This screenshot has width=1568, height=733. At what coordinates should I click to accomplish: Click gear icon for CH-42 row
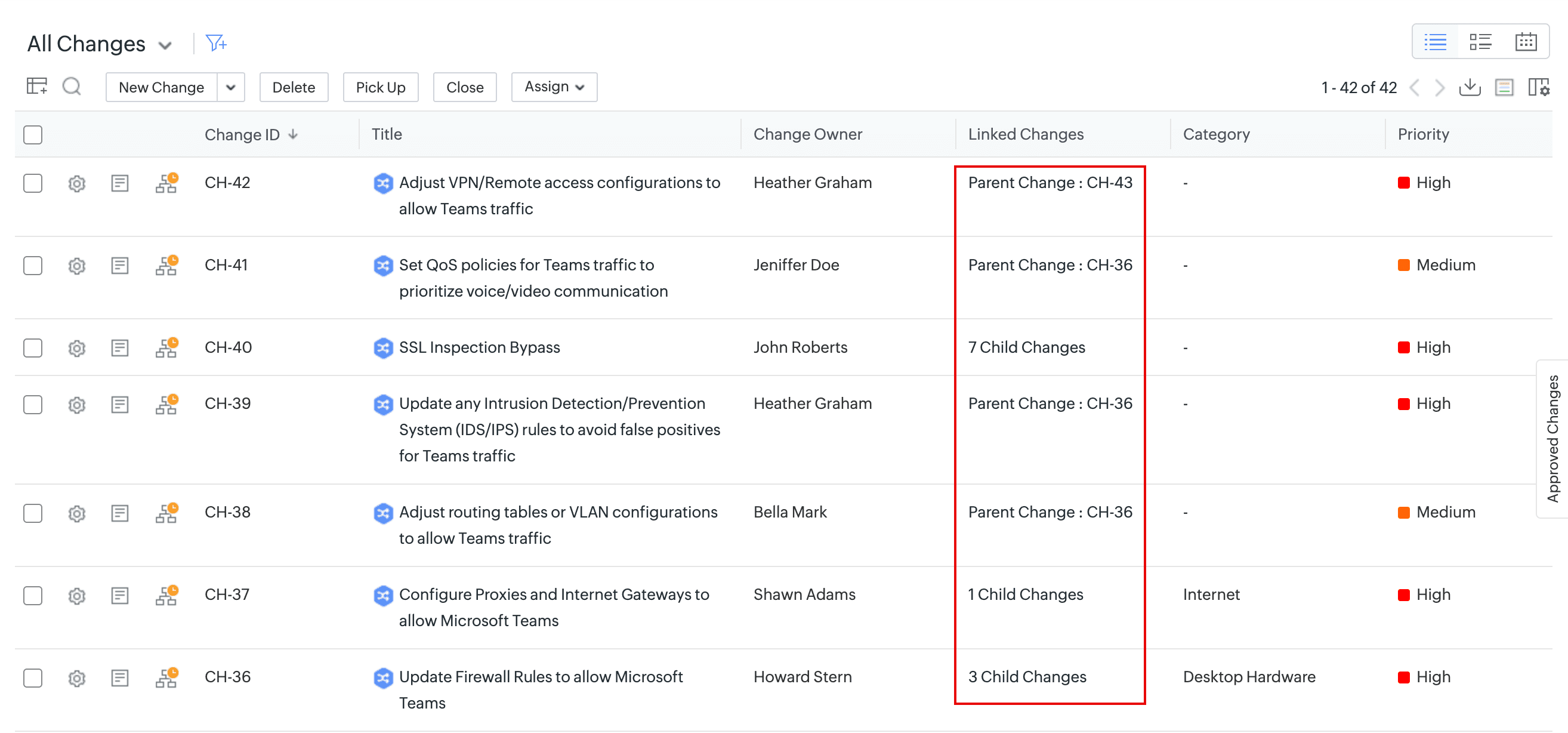[77, 183]
